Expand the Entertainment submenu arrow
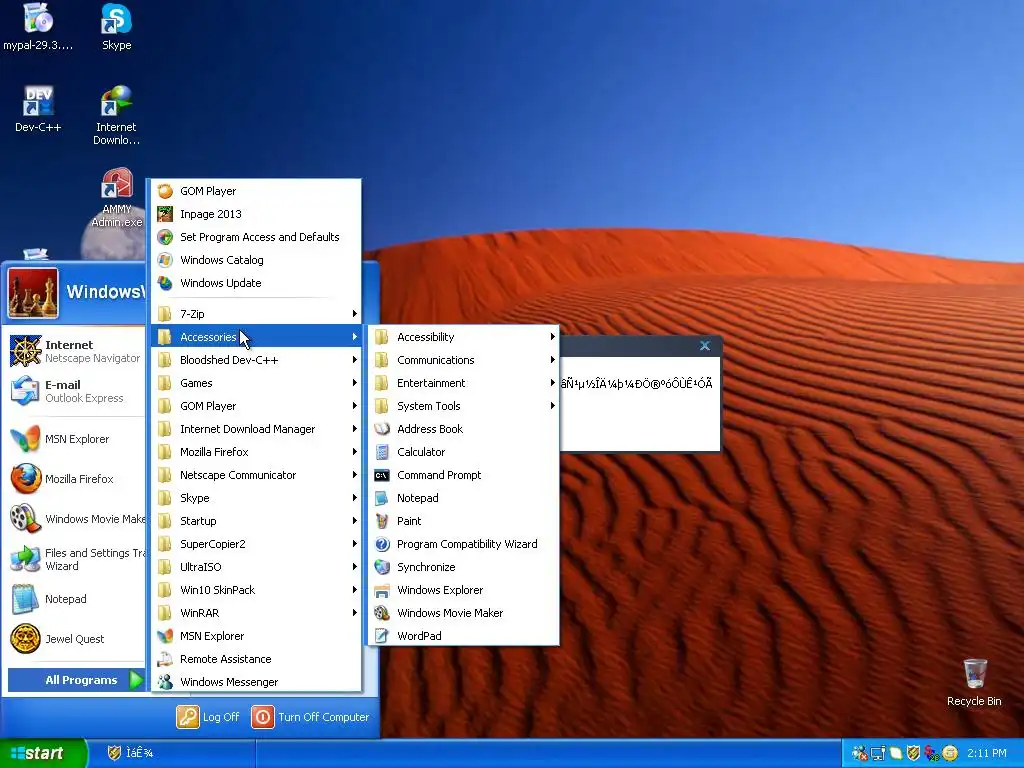 pos(552,383)
